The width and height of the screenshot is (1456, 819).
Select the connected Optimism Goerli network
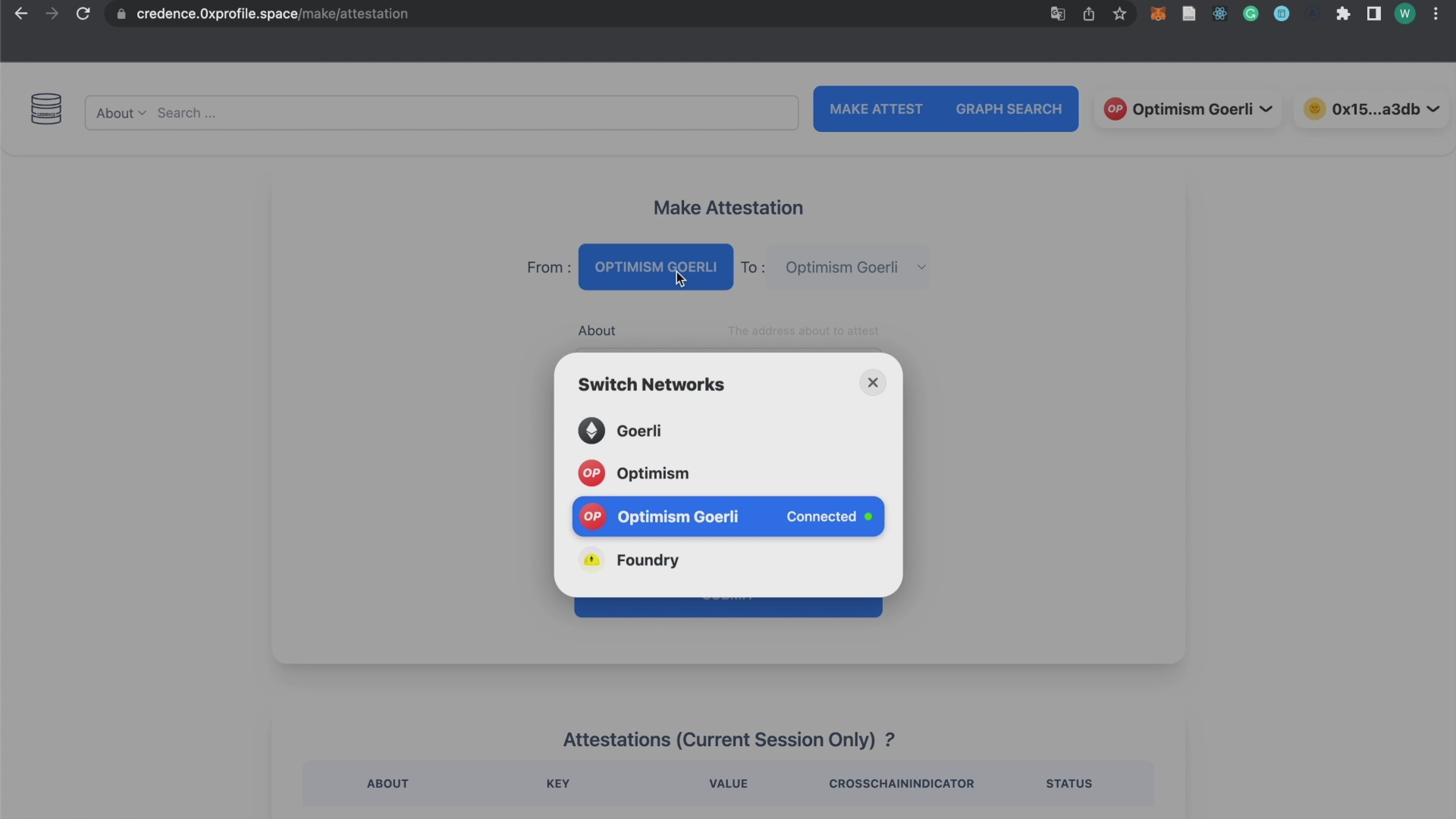pyautogui.click(x=728, y=516)
